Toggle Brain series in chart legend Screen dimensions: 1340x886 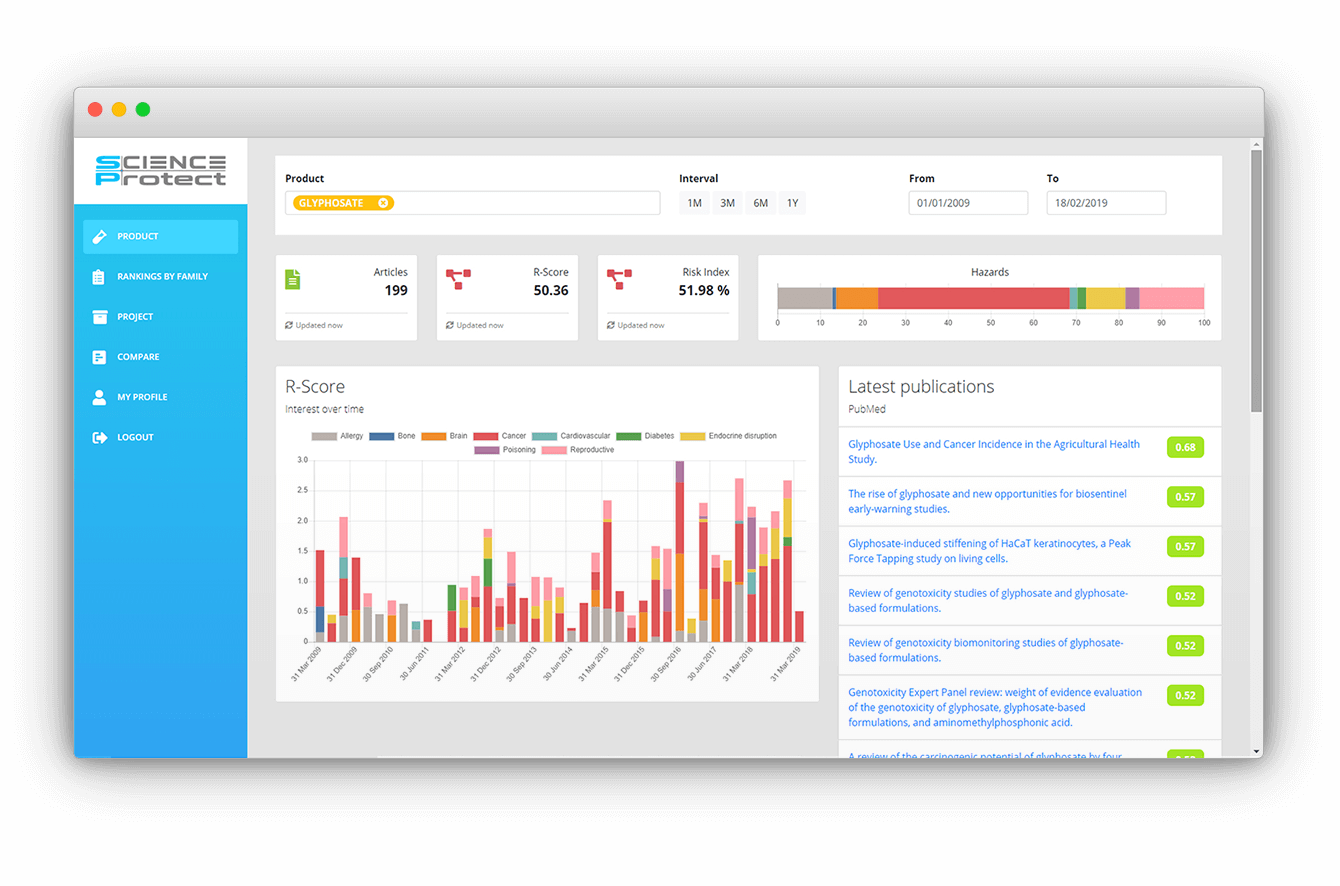(445, 436)
